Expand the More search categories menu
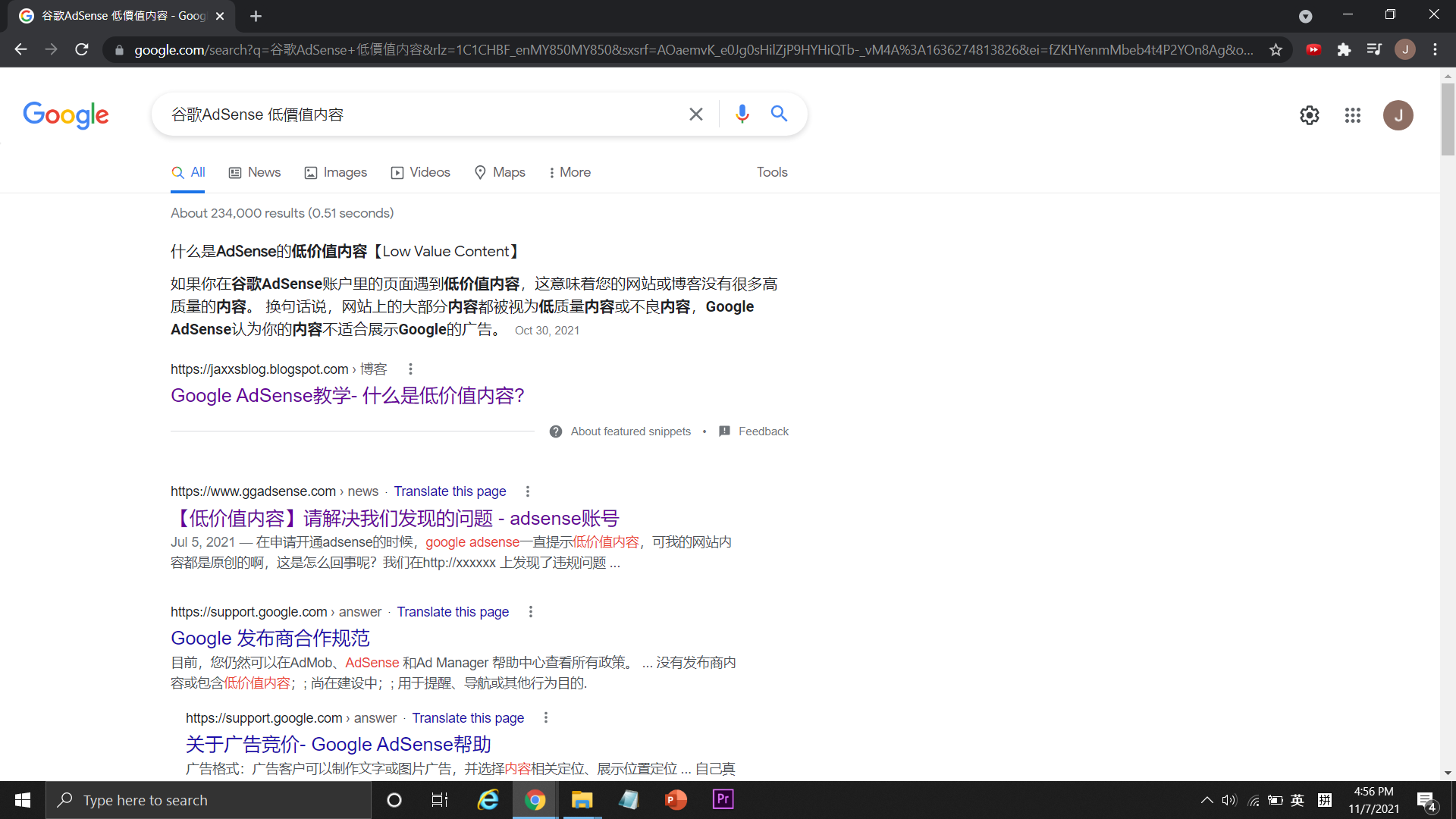 [x=570, y=173]
